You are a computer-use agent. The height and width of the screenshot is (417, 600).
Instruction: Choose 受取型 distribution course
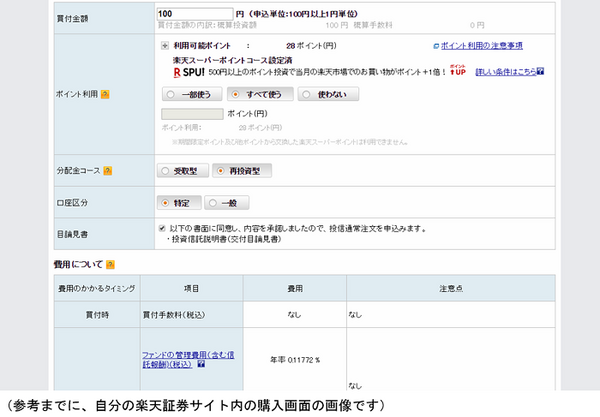[183, 171]
